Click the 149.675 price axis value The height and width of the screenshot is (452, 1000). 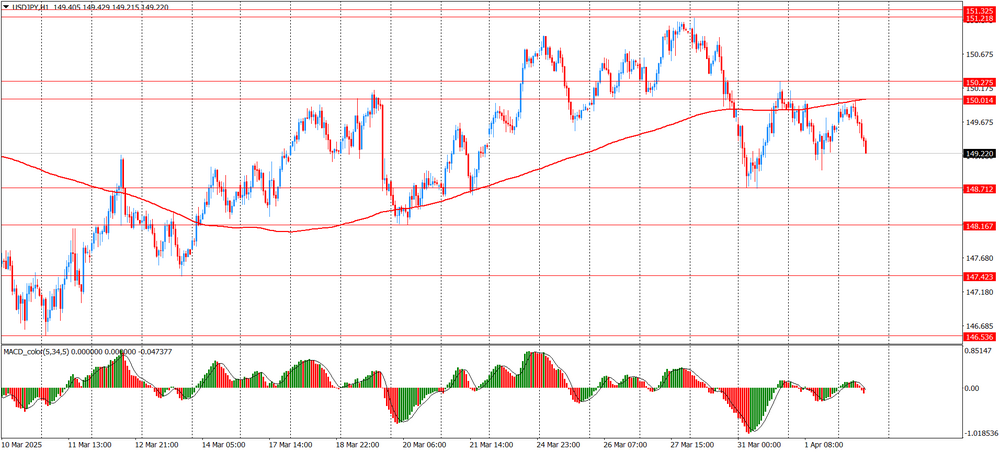[979, 122]
